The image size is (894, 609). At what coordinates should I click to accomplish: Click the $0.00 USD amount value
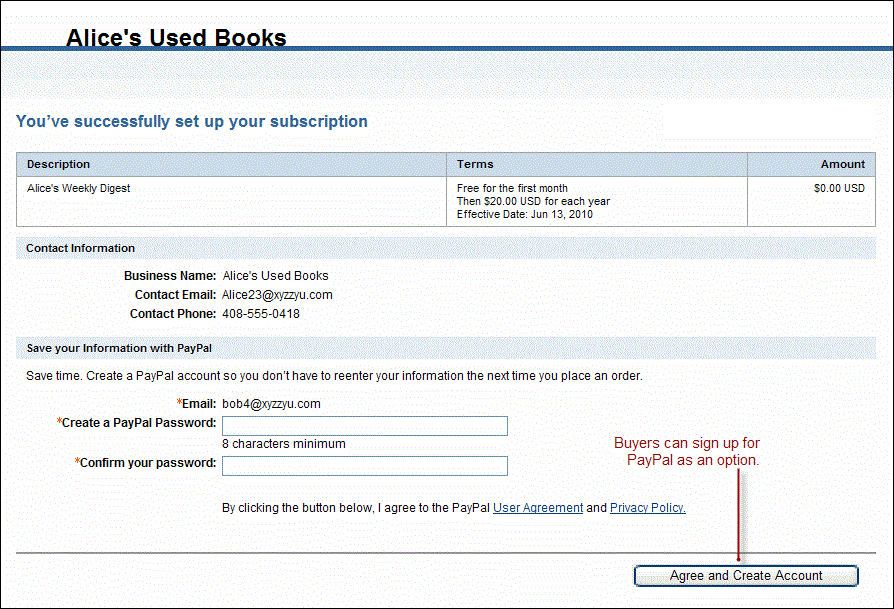[839, 188]
